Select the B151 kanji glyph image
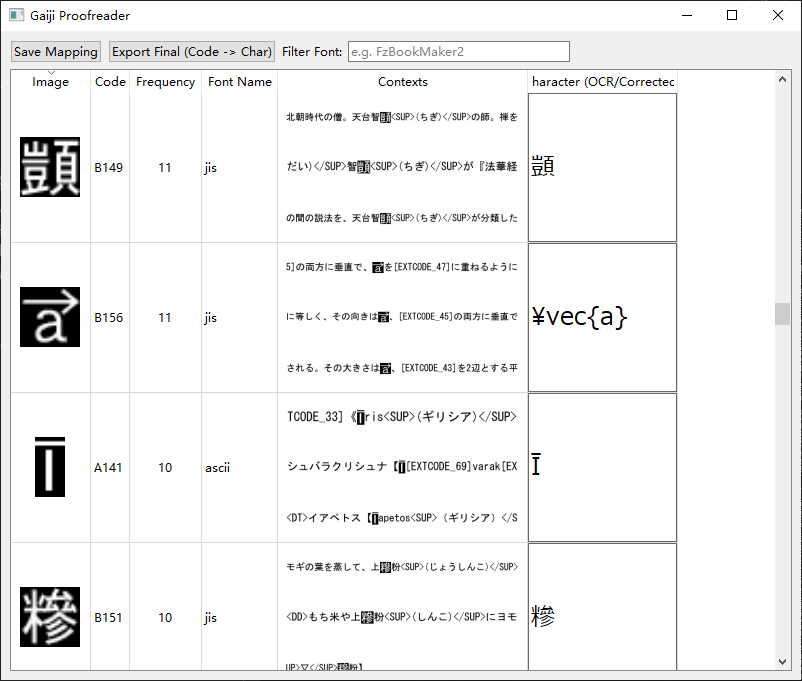Viewport: 802px width, 681px height. click(50, 617)
